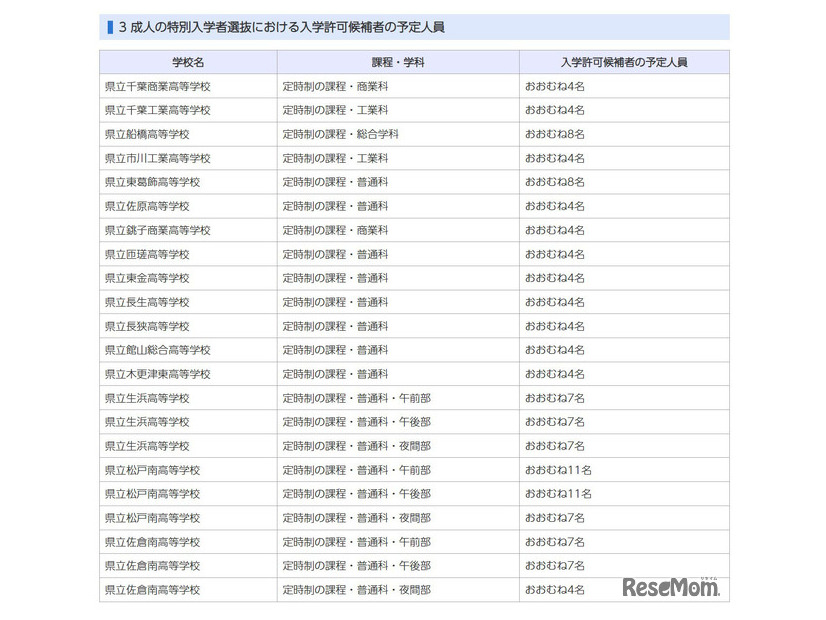Click 'おおむね7名' in the 生浜 夜間部 row
Viewport: 826px width, 620px height.
pos(555,446)
